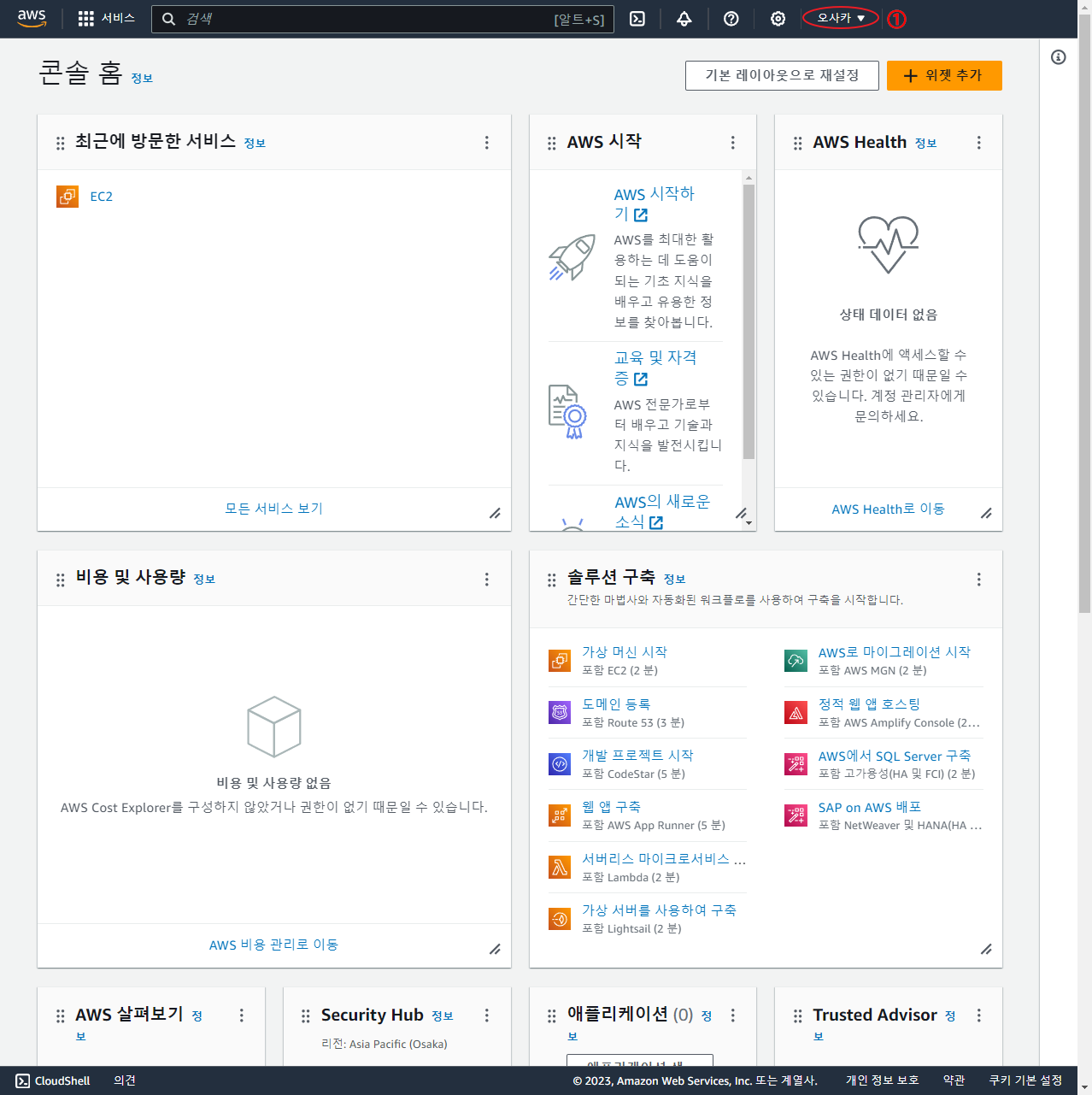Open AWS 시작하기 external link
The image size is (1092, 1095).
pos(654,204)
